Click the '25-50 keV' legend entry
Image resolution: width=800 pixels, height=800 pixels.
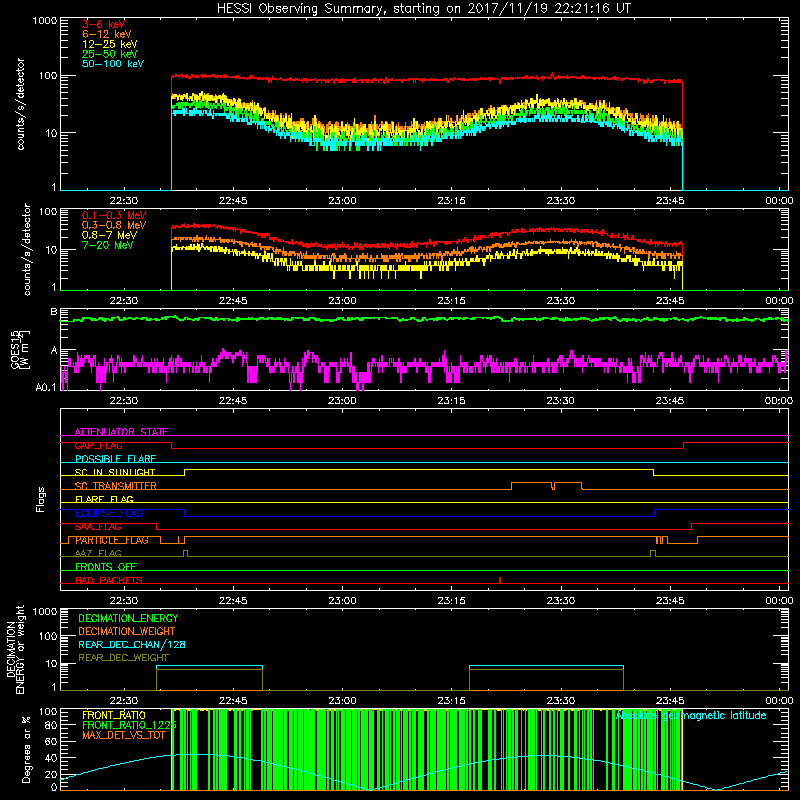110,54
